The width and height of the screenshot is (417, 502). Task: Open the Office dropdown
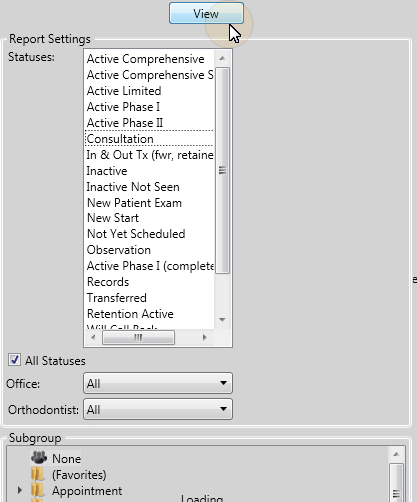tap(158, 383)
